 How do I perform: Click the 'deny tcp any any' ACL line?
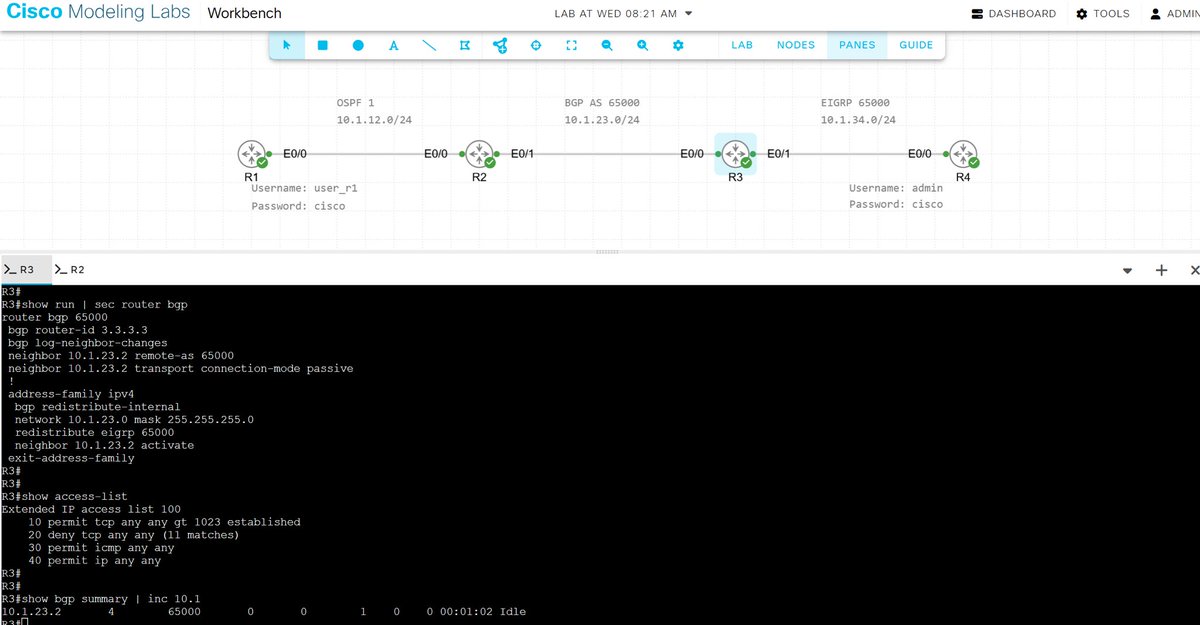134,535
